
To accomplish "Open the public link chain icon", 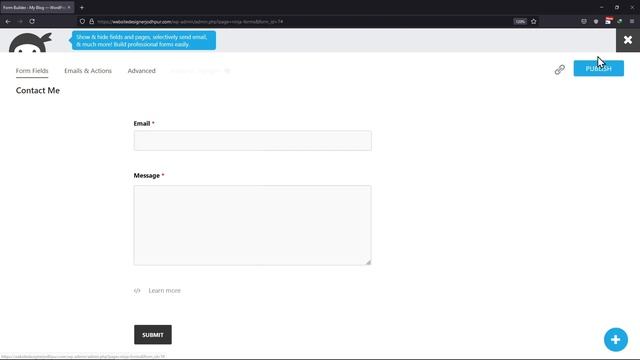I will (x=560, y=70).
